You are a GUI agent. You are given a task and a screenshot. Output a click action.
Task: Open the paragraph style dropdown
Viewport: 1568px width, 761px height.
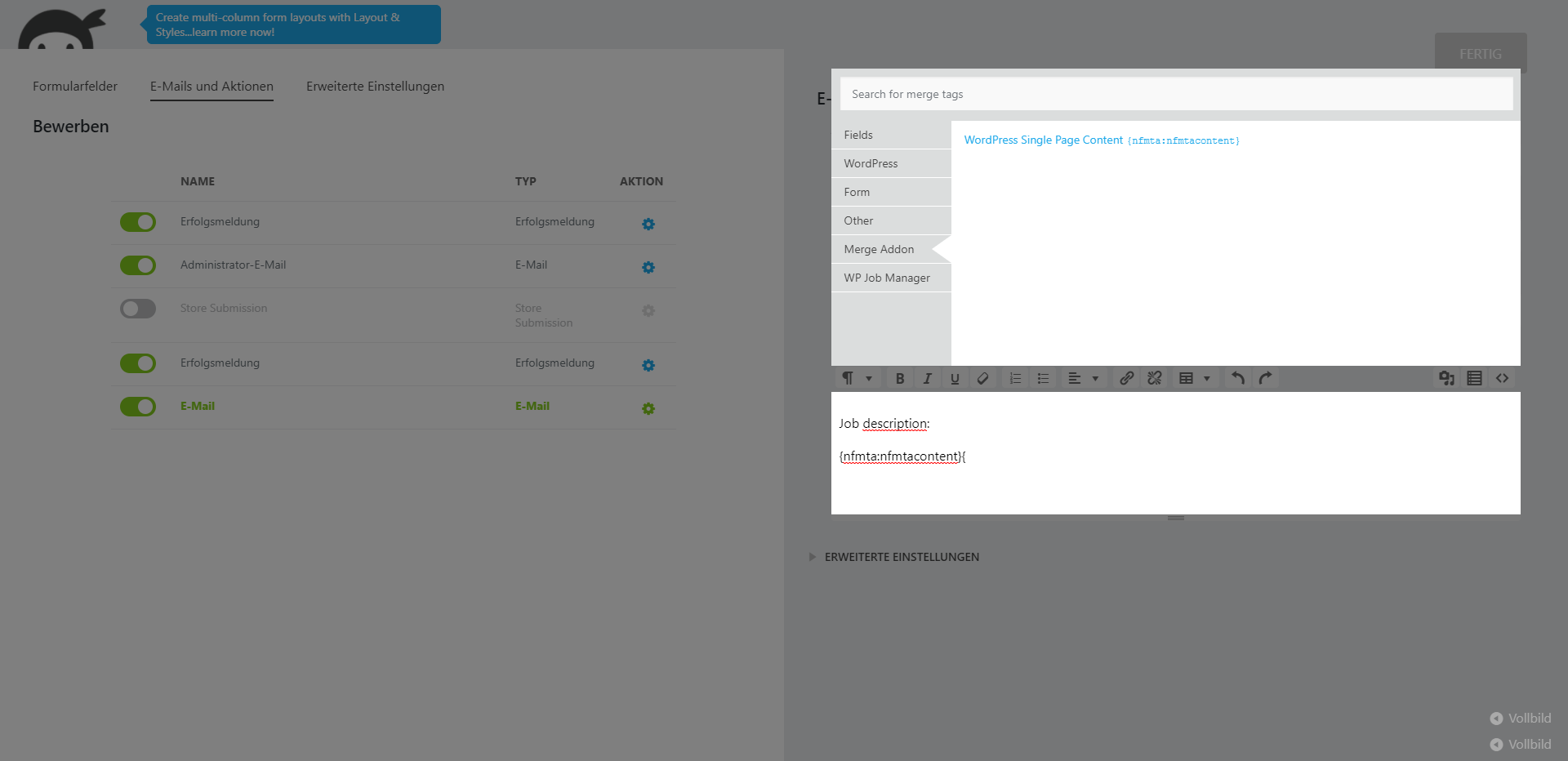(857, 378)
